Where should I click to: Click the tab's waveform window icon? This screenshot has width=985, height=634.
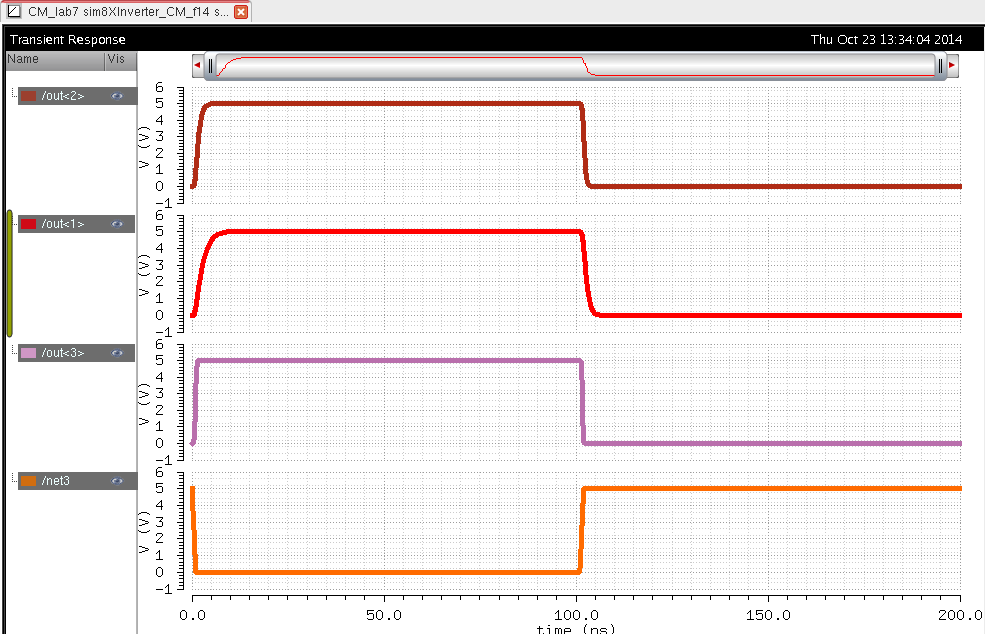(x=14, y=11)
